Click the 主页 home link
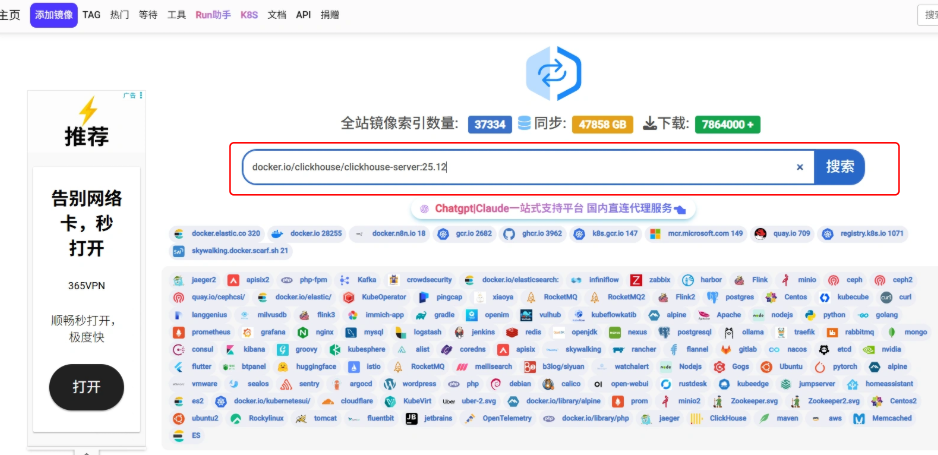This screenshot has height=455, width=938. tap(10, 15)
